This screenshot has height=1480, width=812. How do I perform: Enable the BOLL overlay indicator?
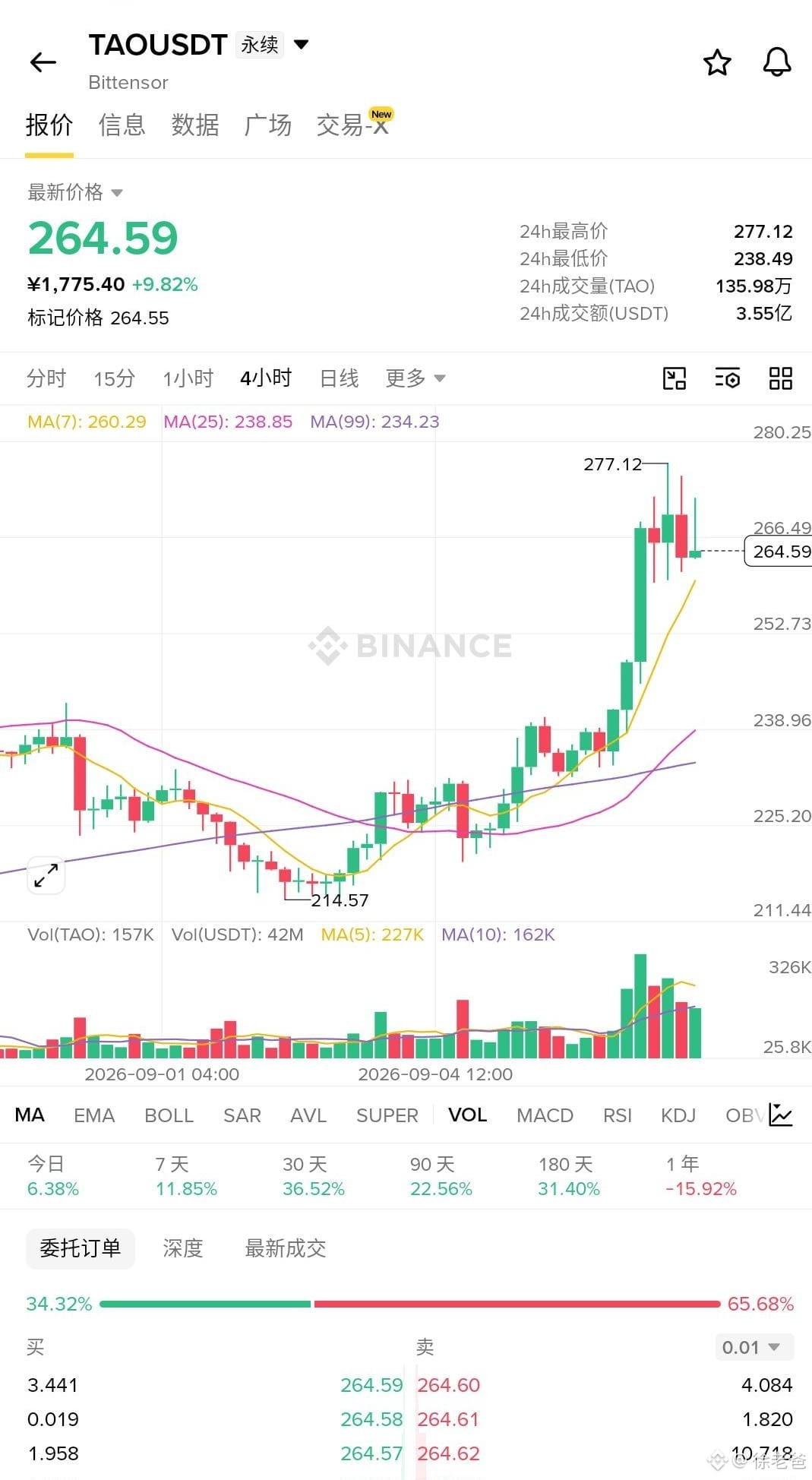click(x=169, y=1115)
